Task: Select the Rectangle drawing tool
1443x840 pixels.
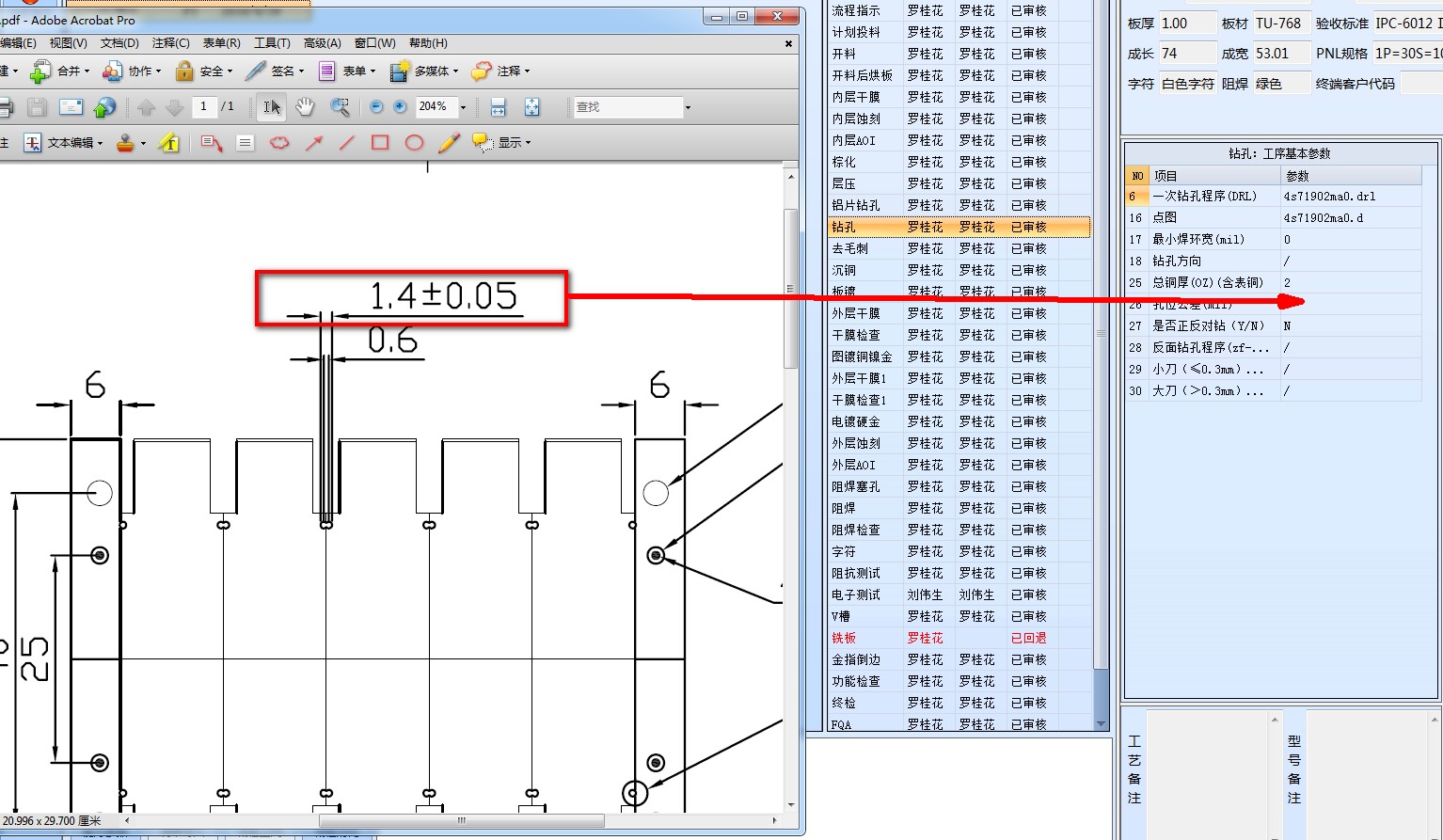Action: (380, 143)
